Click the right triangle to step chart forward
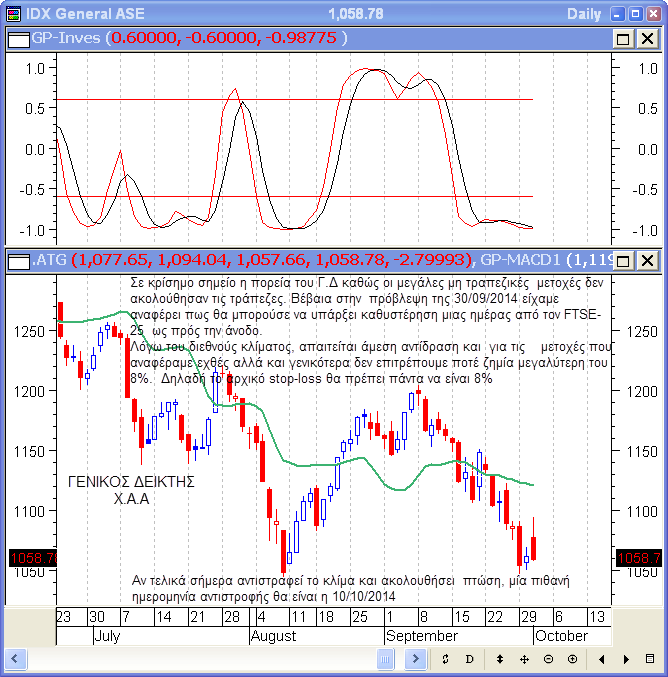Viewport: 668px width, 677px height. click(x=626, y=660)
